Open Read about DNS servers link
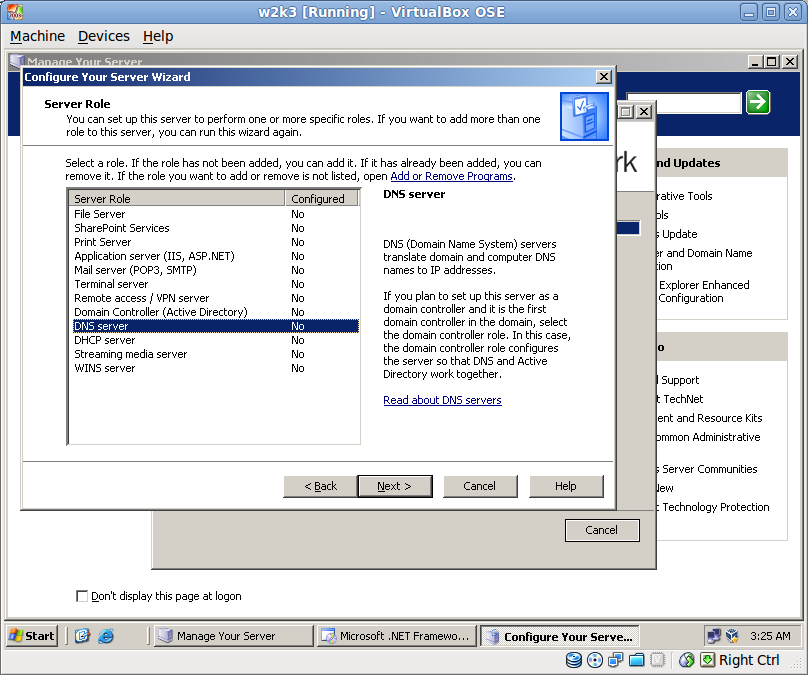 pyautogui.click(x=442, y=400)
